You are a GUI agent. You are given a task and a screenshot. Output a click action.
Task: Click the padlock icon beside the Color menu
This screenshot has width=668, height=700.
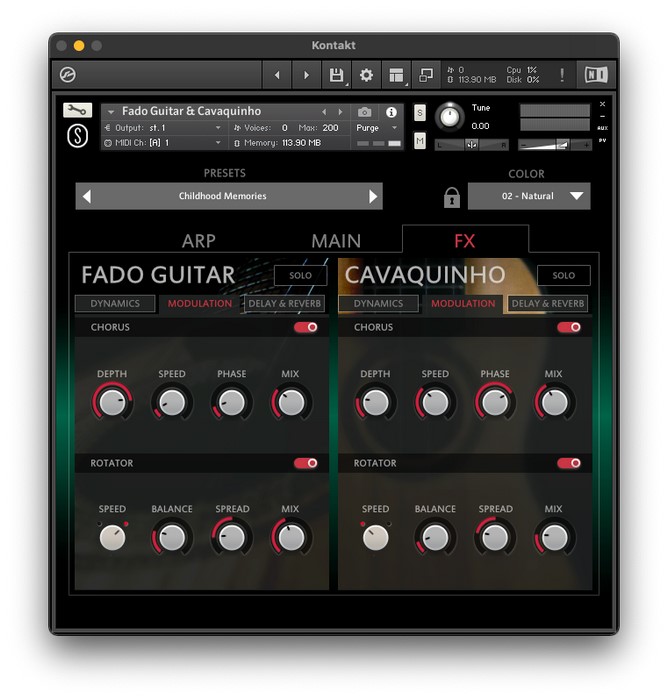click(x=451, y=197)
